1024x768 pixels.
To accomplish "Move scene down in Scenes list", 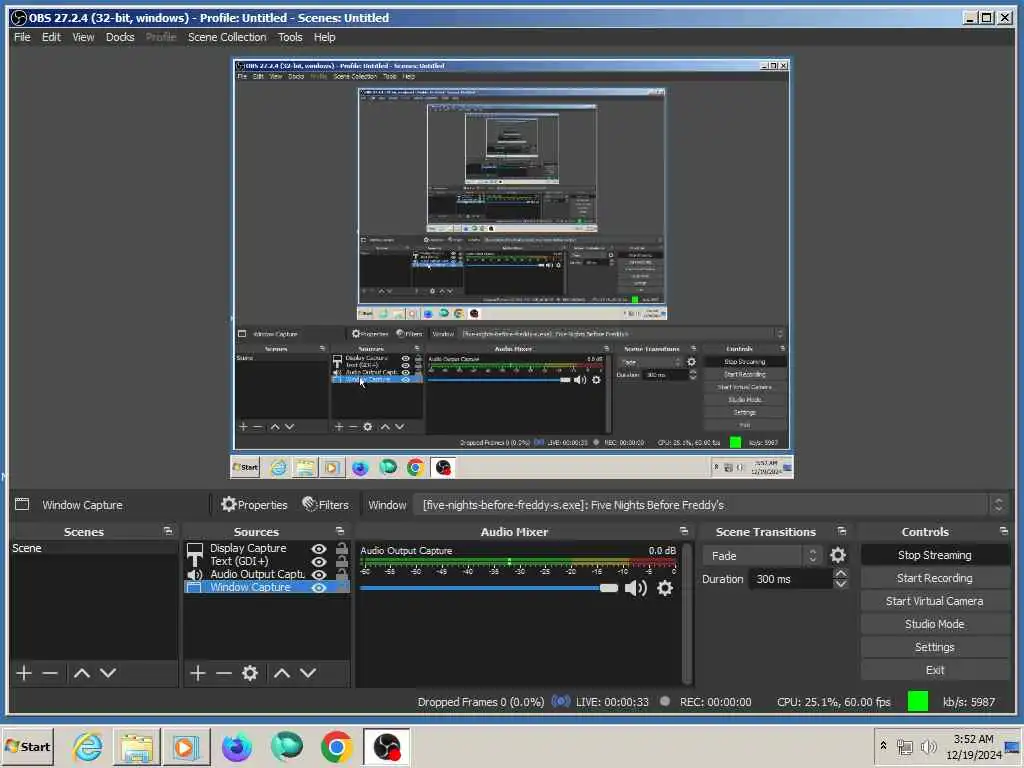I will tap(108, 673).
